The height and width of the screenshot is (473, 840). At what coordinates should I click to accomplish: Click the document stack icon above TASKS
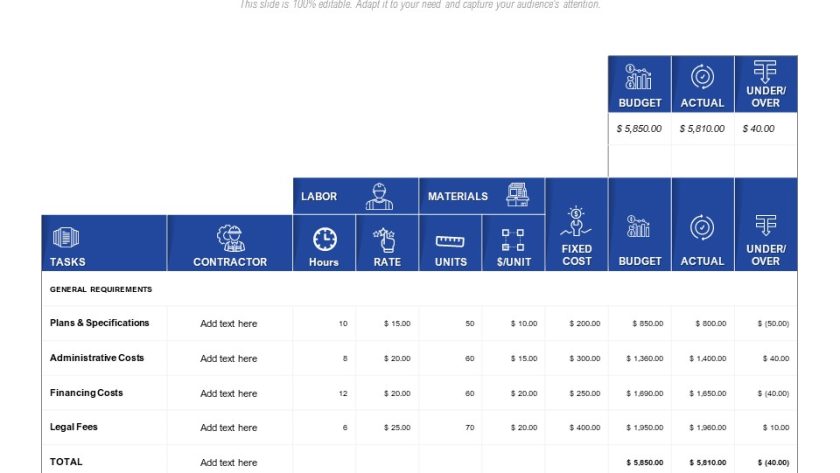pos(66,237)
